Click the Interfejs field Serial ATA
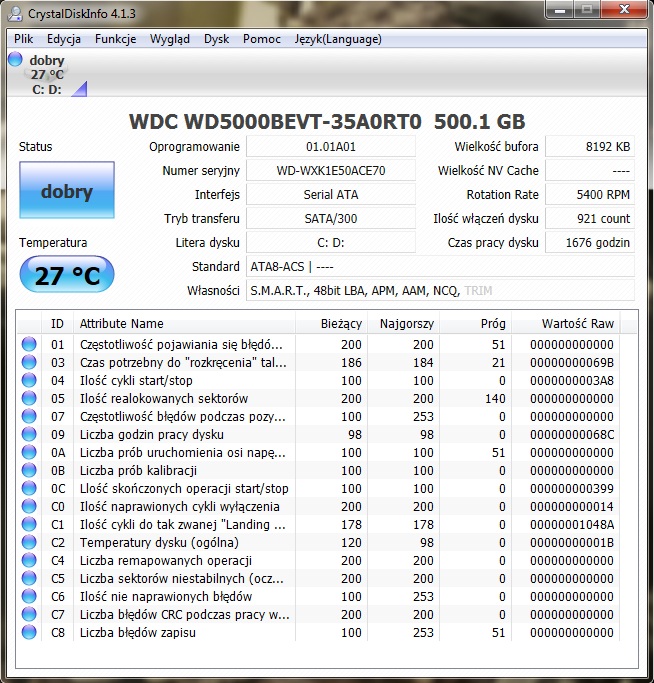The image size is (654, 683). click(331, 194)
